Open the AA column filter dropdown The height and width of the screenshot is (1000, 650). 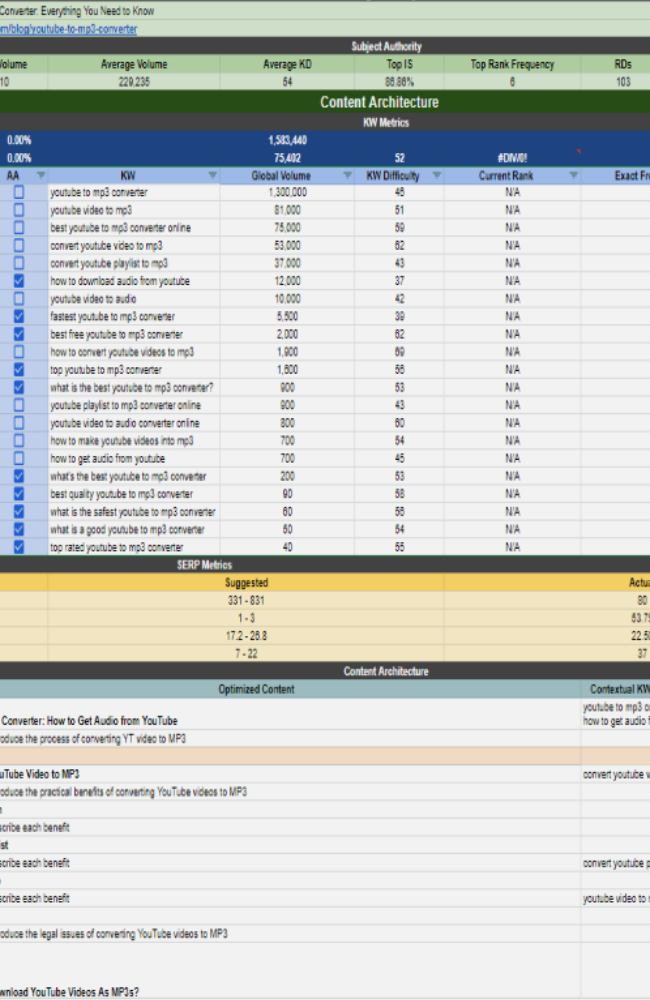click(41, 175)
